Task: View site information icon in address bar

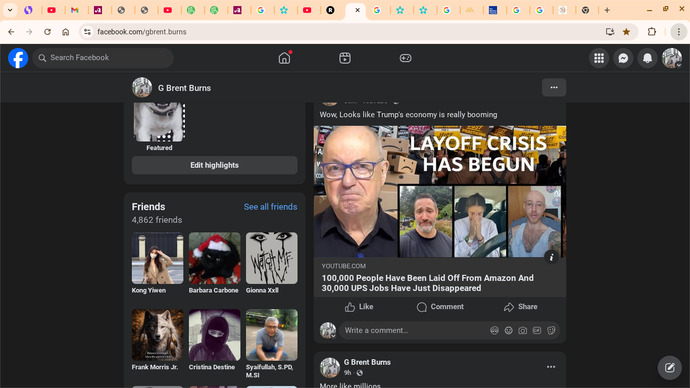Action: (87, 32)
